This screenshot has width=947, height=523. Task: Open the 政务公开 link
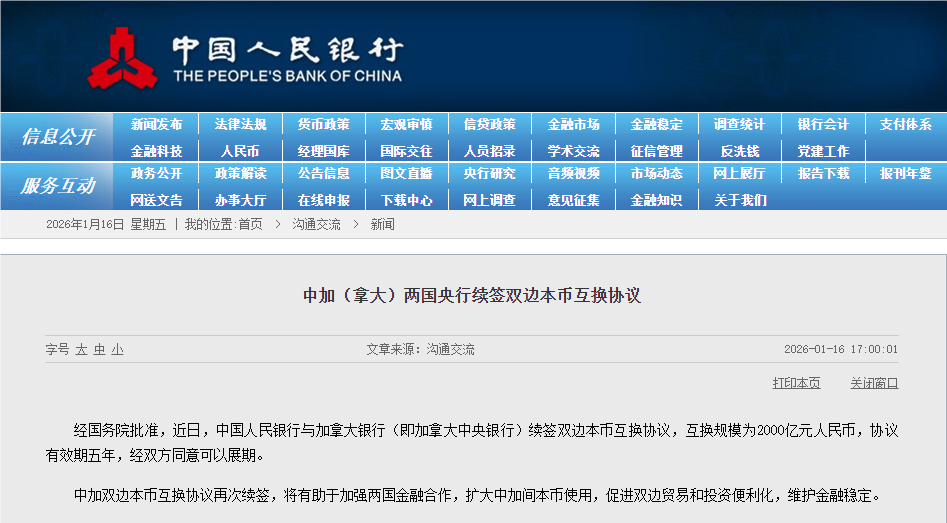[x=157, y=173]
